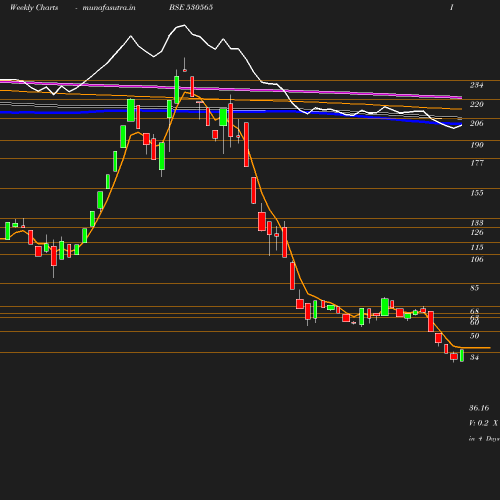Click the 190 price level label
This screenshot has height=500, width=500.
pyautogui.click(x=477, y=145)
